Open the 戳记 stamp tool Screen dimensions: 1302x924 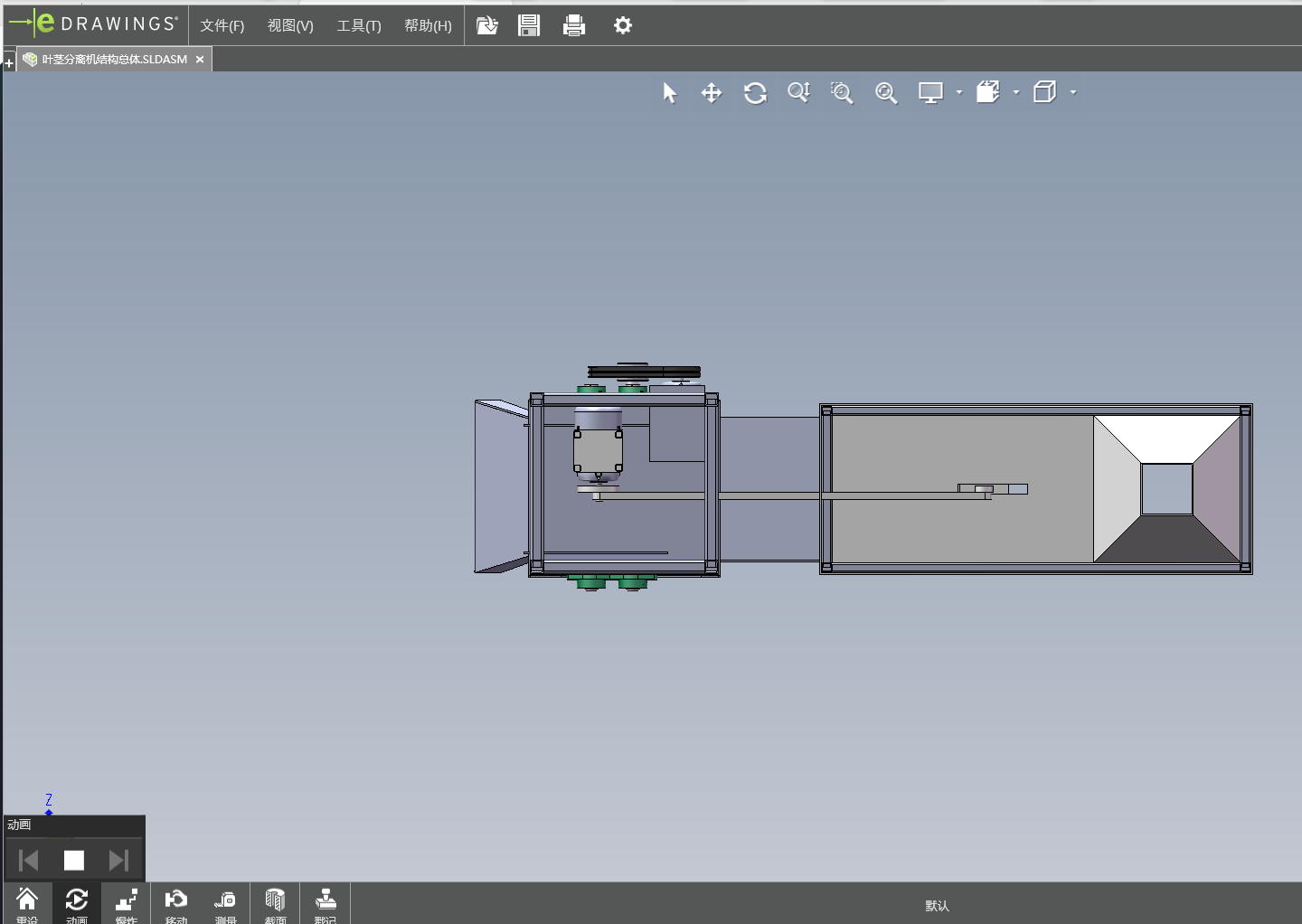[325, 903]
